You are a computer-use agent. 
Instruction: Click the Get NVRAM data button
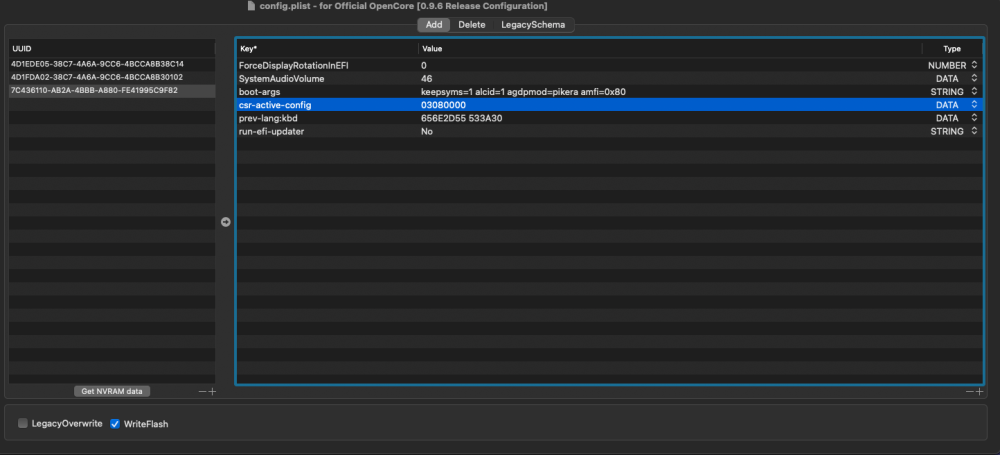(x=112, y=391)
